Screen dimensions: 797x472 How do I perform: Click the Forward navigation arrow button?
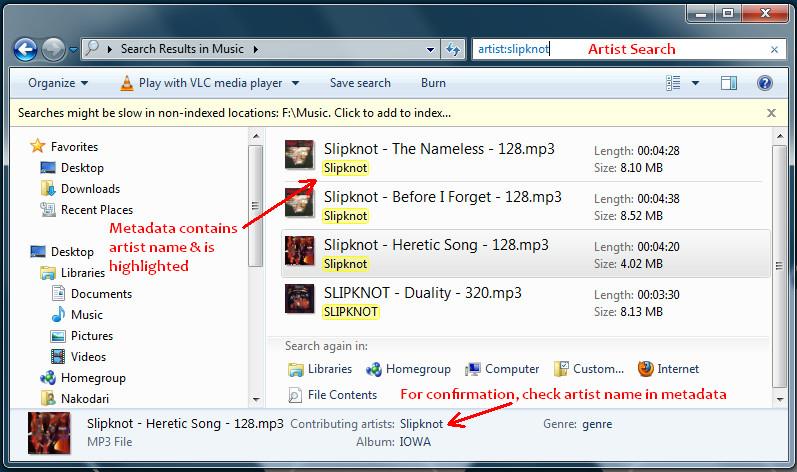pos(53,50)
